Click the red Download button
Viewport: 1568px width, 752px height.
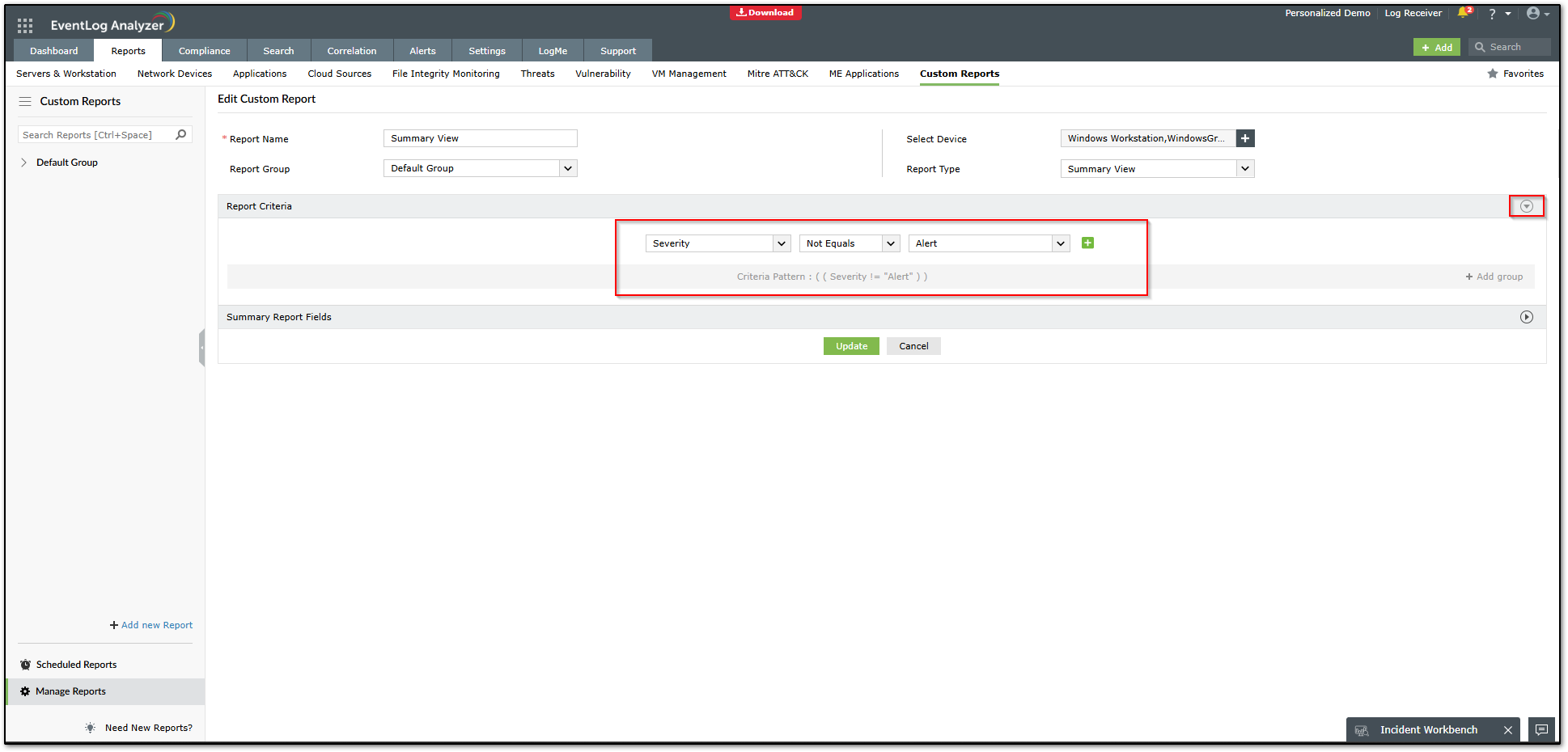click(765, 13)
